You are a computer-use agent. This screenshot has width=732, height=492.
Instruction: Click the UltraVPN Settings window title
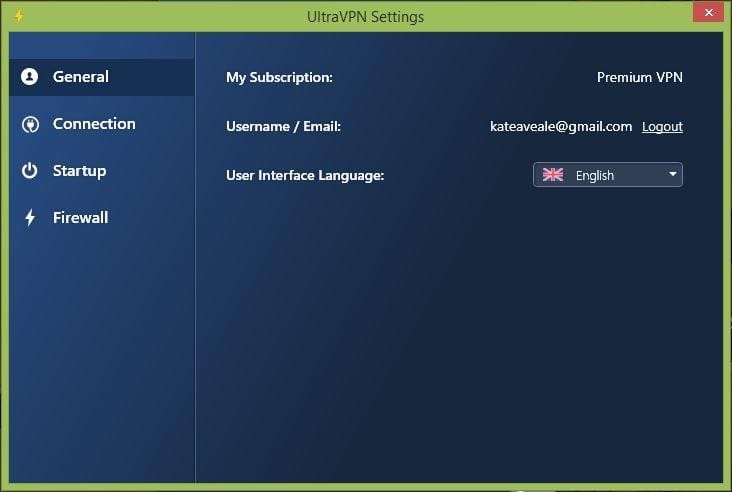click(366, 17)
